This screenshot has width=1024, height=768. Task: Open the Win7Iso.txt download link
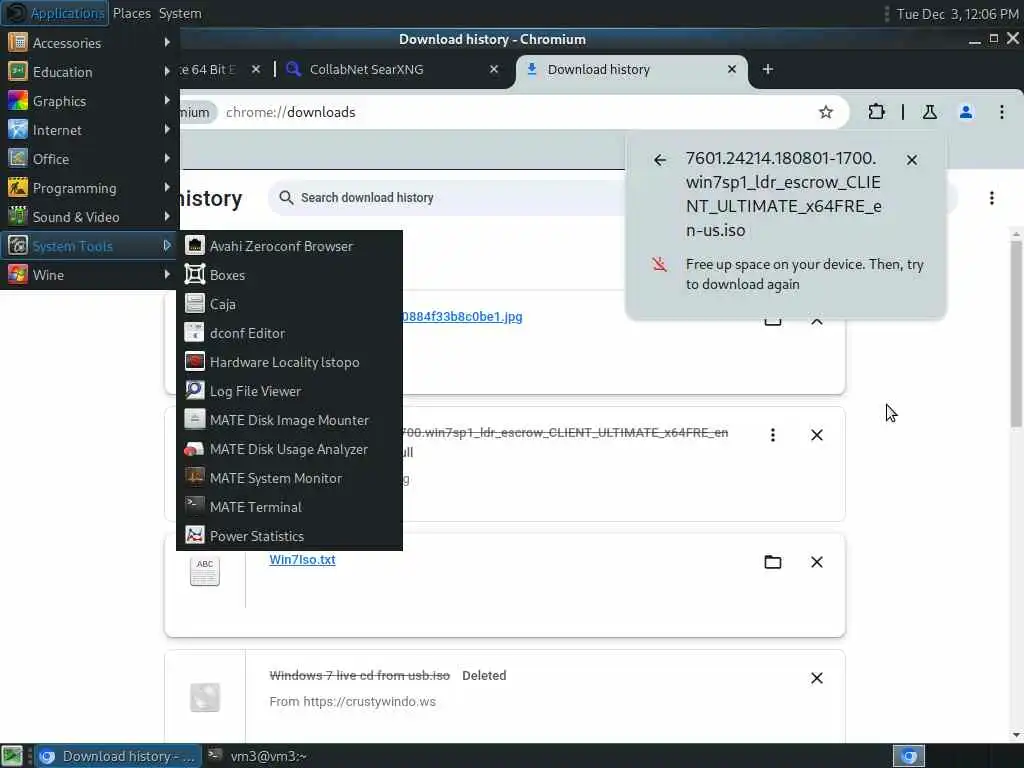302,560
